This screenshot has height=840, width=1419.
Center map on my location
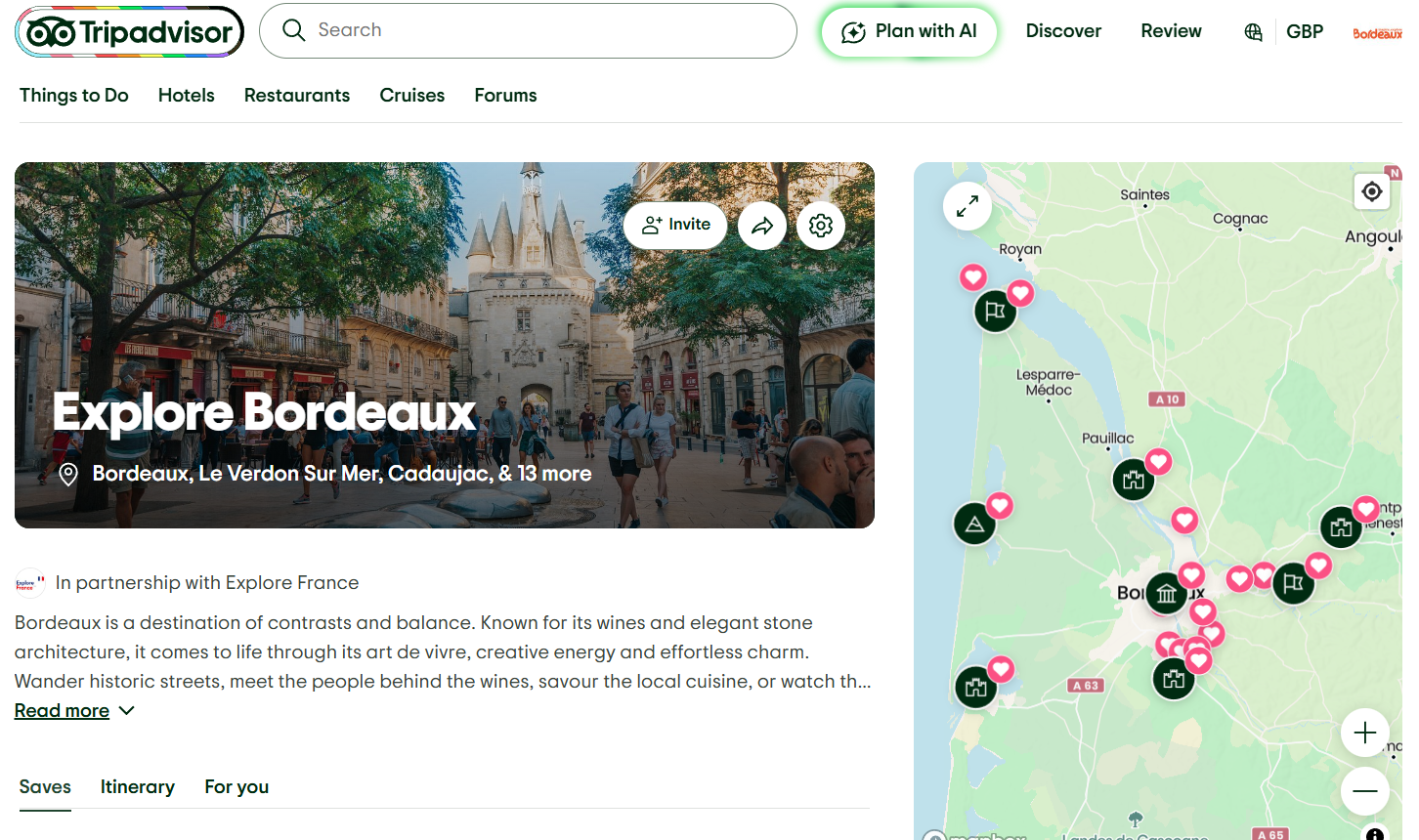(x=1372, y=191)
